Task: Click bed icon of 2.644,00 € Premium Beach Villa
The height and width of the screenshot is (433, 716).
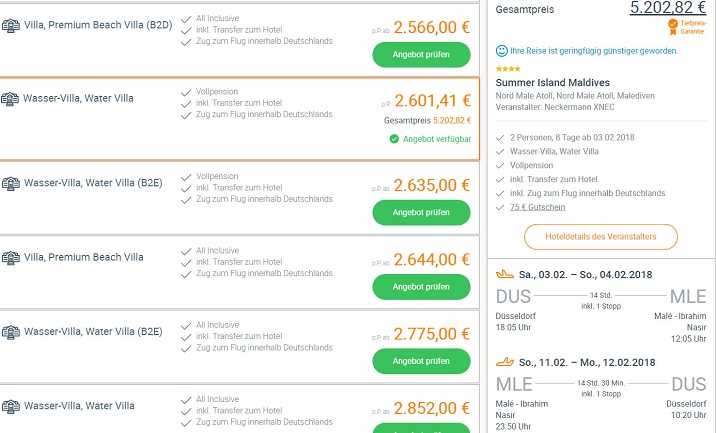Action: coord(11,257)
